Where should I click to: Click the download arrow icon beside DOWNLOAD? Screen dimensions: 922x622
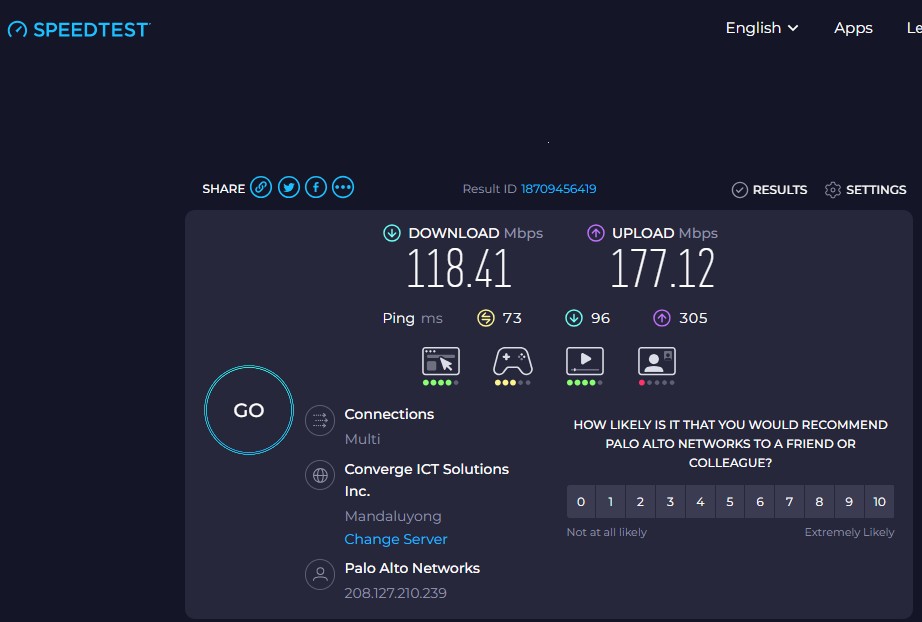(x=392, y=233)
